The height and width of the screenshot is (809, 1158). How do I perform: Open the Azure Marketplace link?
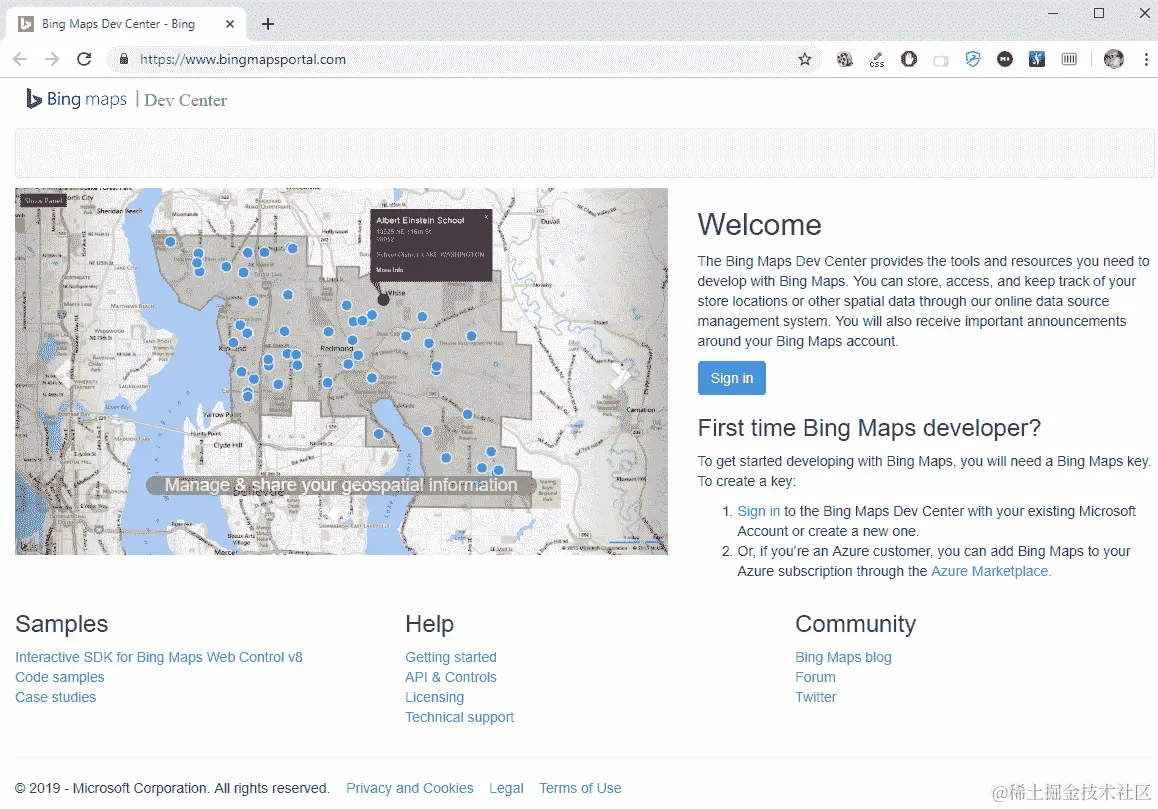click(990, 571)
